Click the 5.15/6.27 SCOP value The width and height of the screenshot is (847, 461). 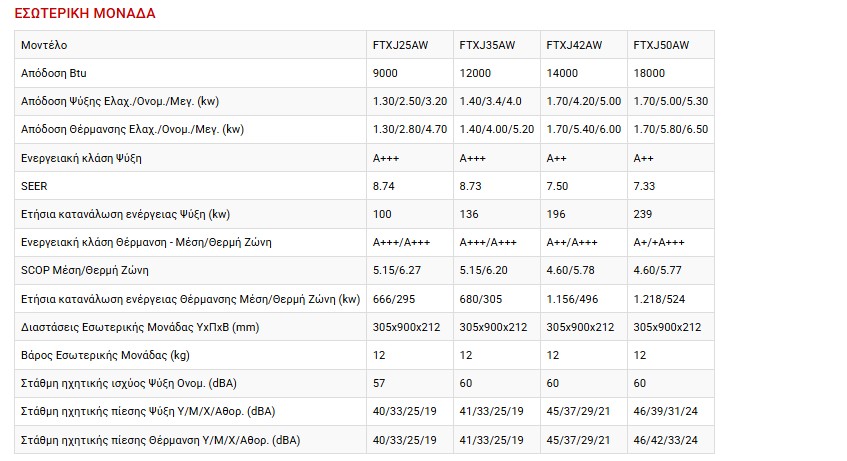[396, 270]
